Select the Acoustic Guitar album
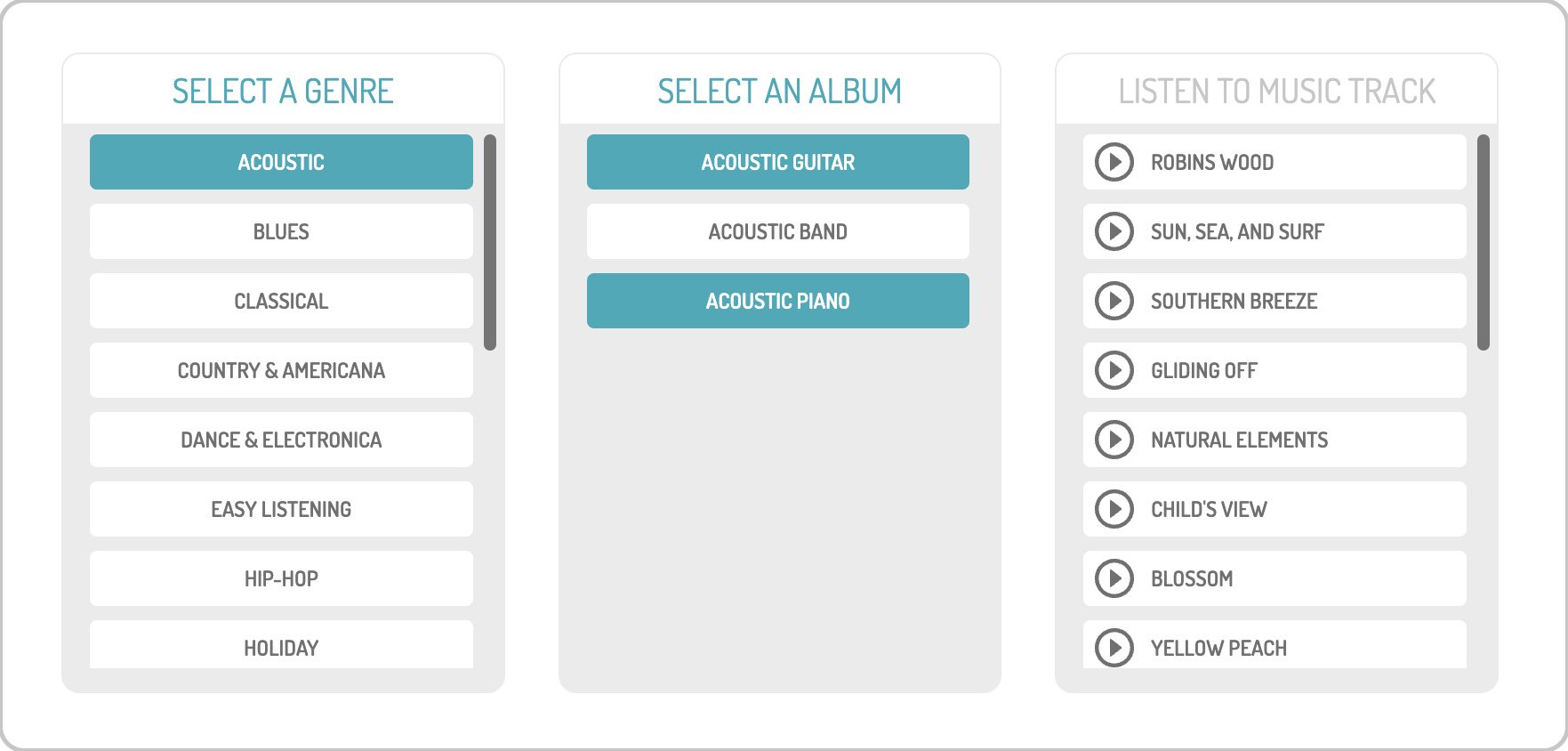 click(x=777, y=162)
